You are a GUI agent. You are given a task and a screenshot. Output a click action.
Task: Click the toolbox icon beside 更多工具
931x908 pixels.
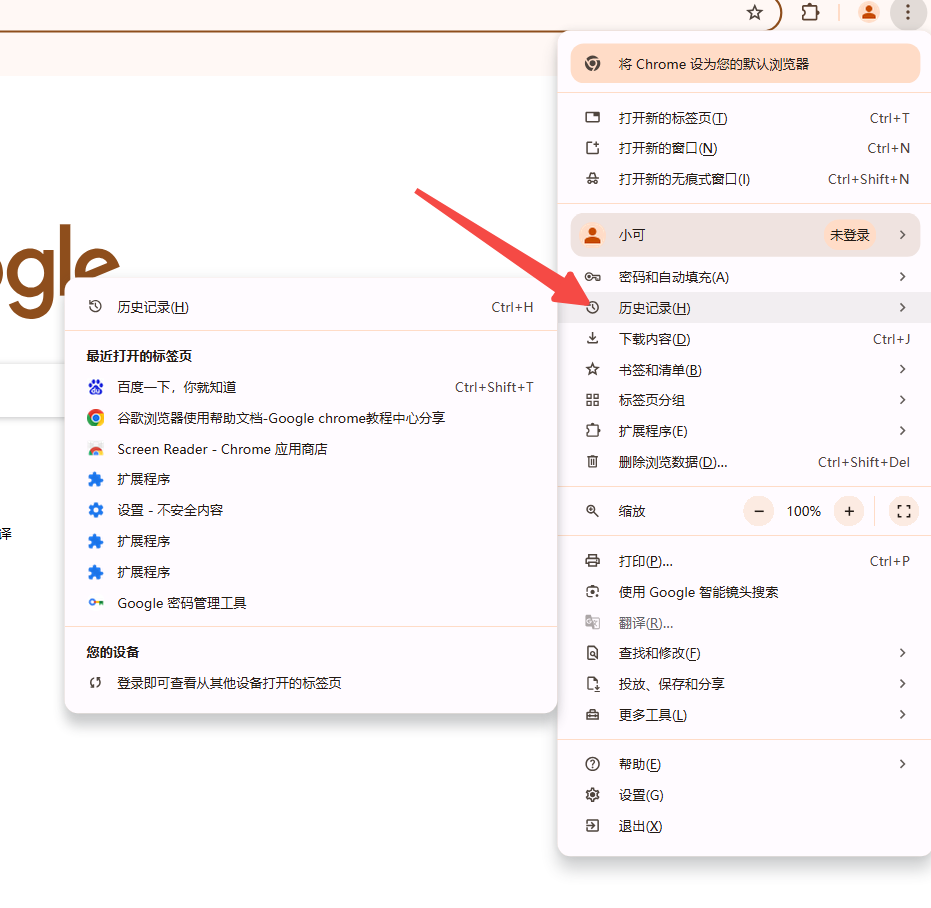click(x=593, y=714)
